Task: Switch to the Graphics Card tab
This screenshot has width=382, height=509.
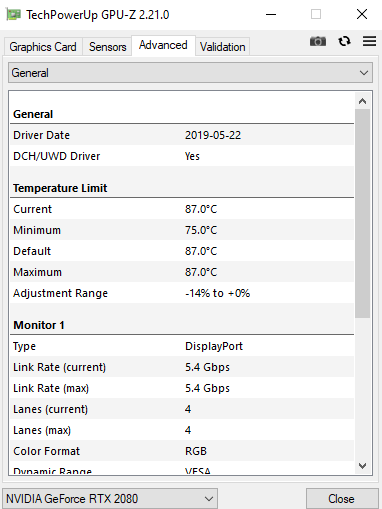Action: tap(43, 47)
